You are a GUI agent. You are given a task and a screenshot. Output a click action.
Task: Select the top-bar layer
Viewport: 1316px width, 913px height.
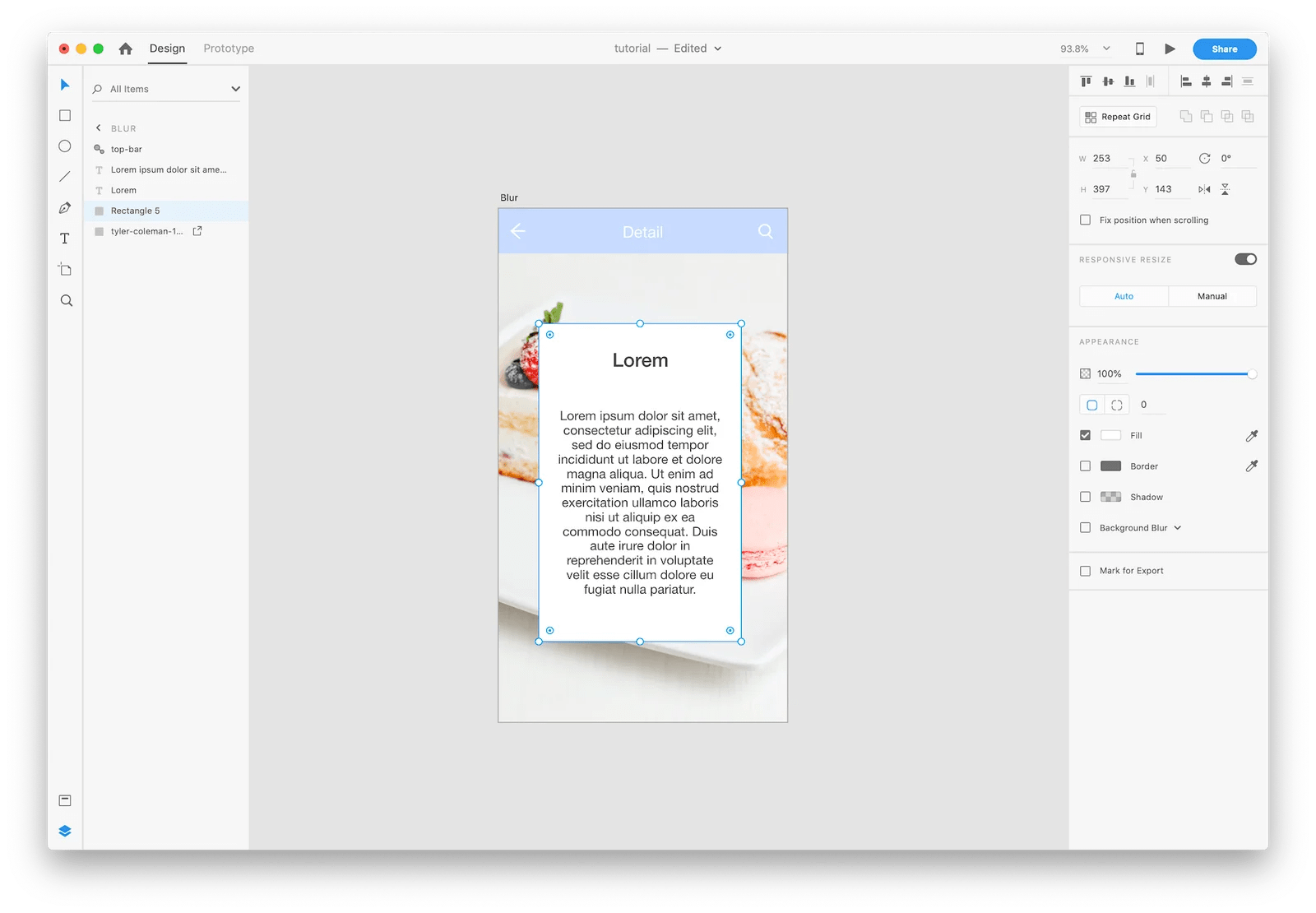point(166,149)
